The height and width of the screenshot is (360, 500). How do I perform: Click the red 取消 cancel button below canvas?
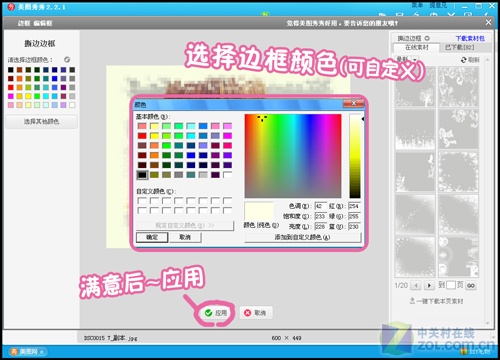(x=256, y=313)
